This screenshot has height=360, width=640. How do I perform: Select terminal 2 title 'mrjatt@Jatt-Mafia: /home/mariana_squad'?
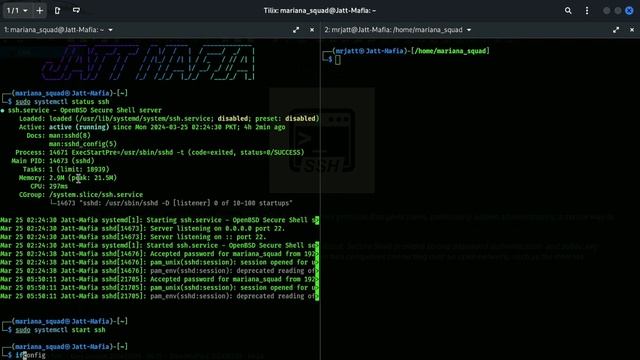[393, 30]
